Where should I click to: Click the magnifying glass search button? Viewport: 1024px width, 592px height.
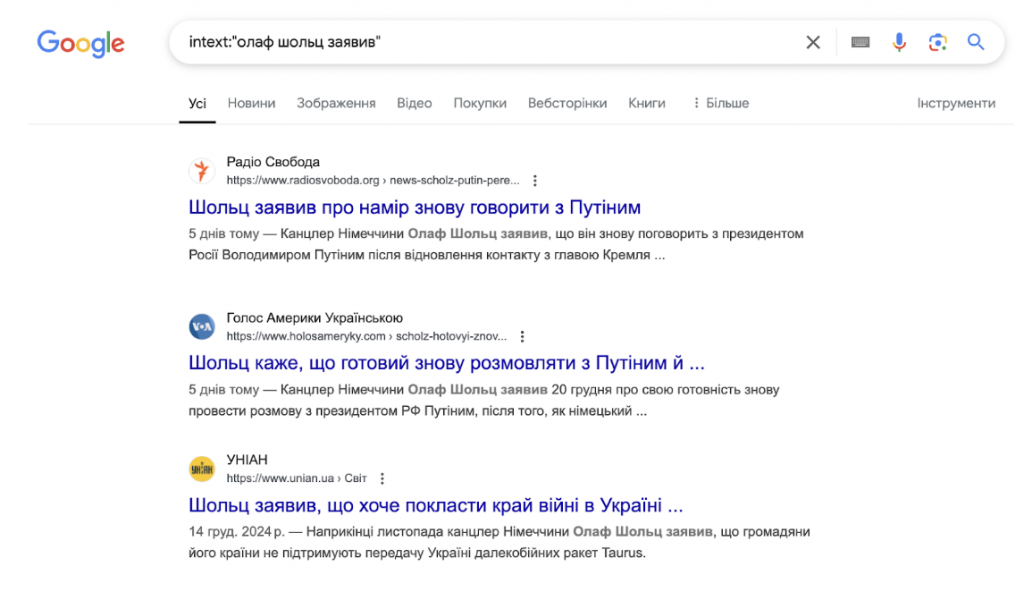[x=976, y=42]
